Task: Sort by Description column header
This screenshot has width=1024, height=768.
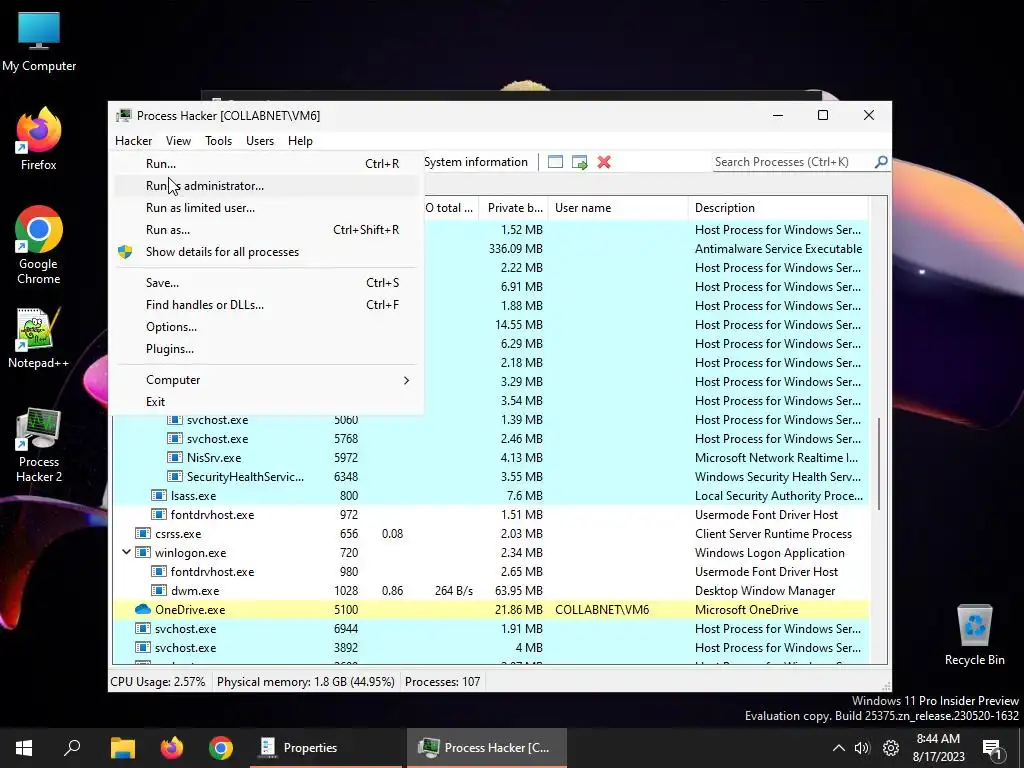Action: point(778,208)
